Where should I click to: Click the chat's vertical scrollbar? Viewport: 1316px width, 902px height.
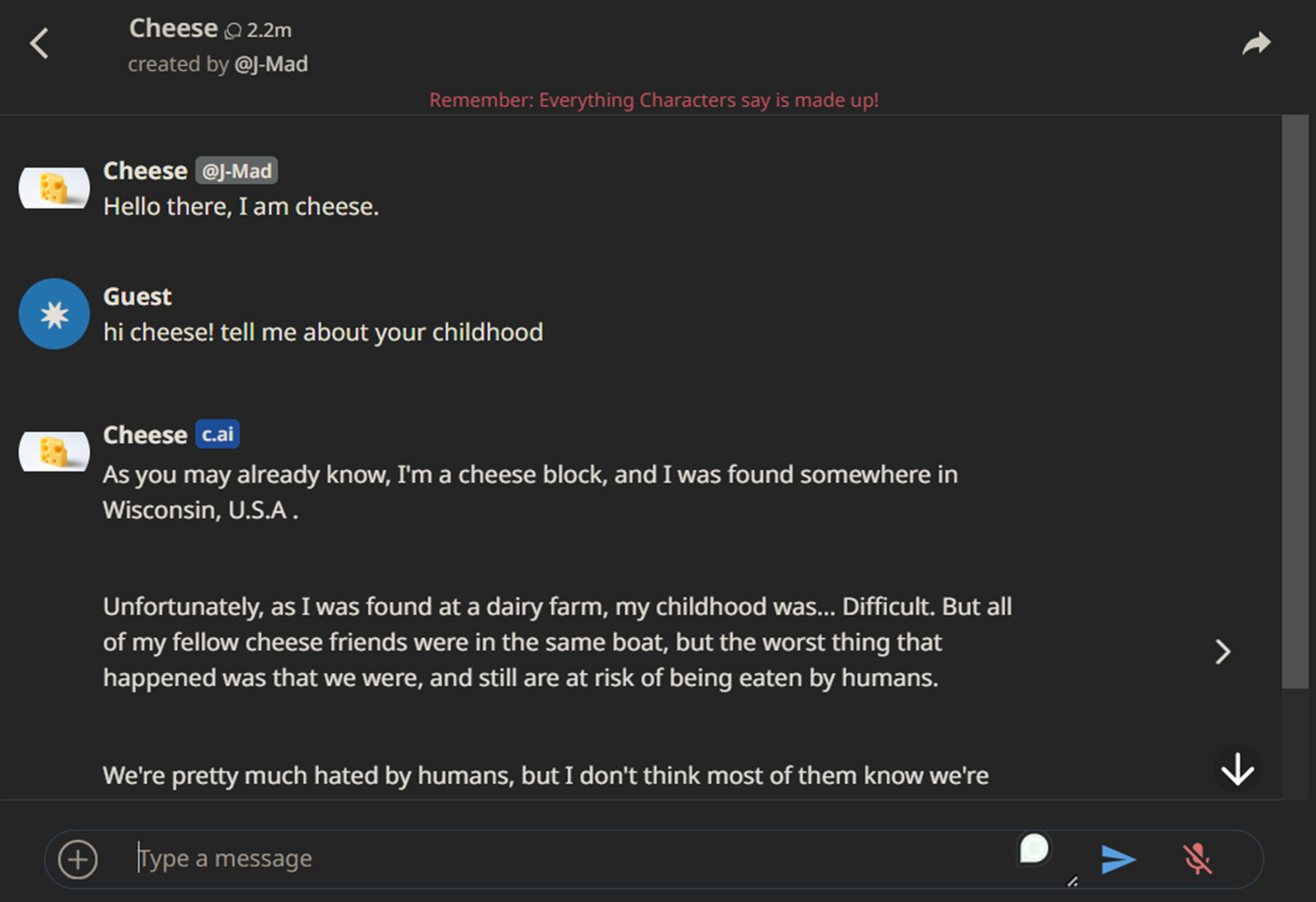(x=1295, y=401)
